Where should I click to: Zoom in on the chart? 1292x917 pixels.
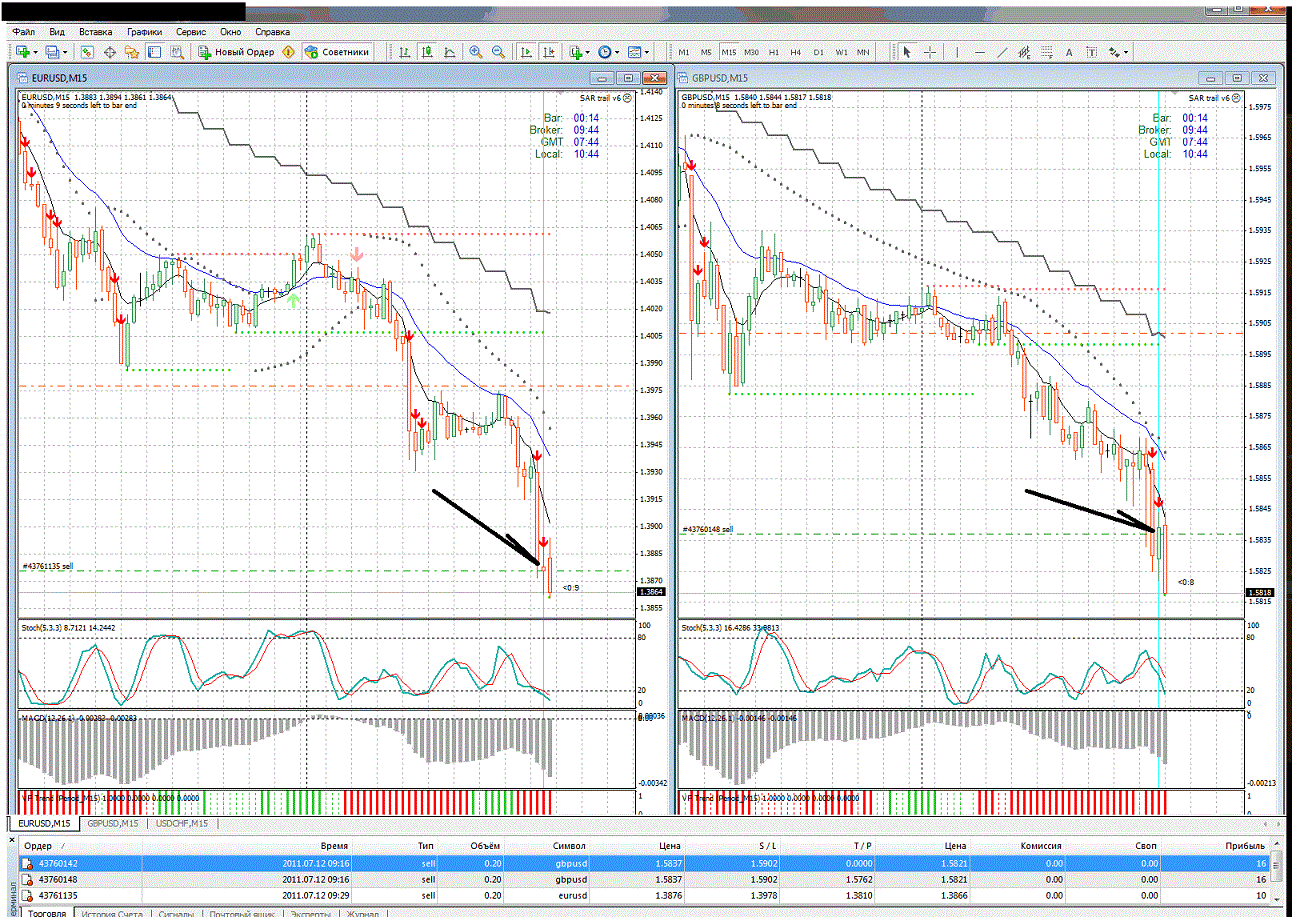[x=475, y=52]
